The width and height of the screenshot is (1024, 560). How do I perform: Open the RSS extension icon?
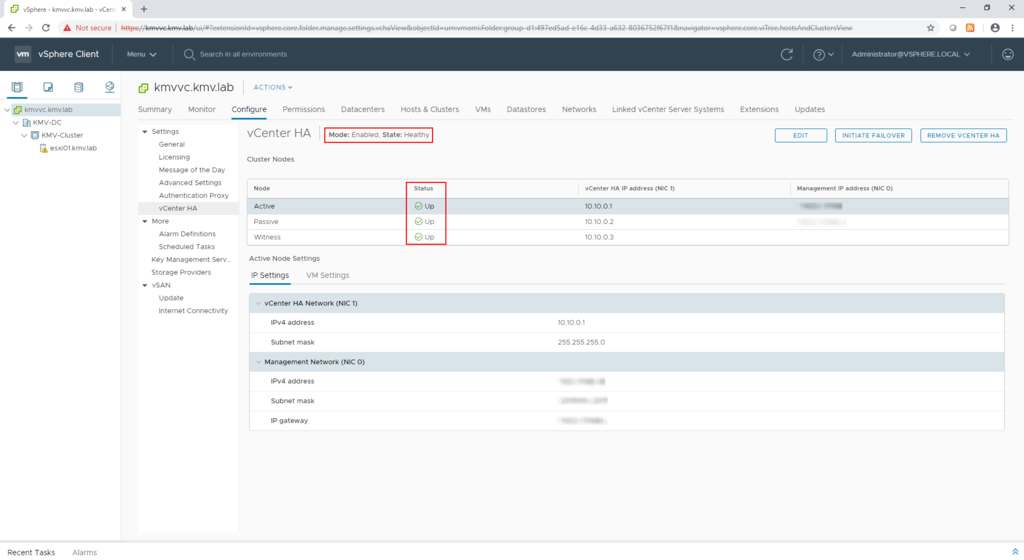click(x=970, y=28)
